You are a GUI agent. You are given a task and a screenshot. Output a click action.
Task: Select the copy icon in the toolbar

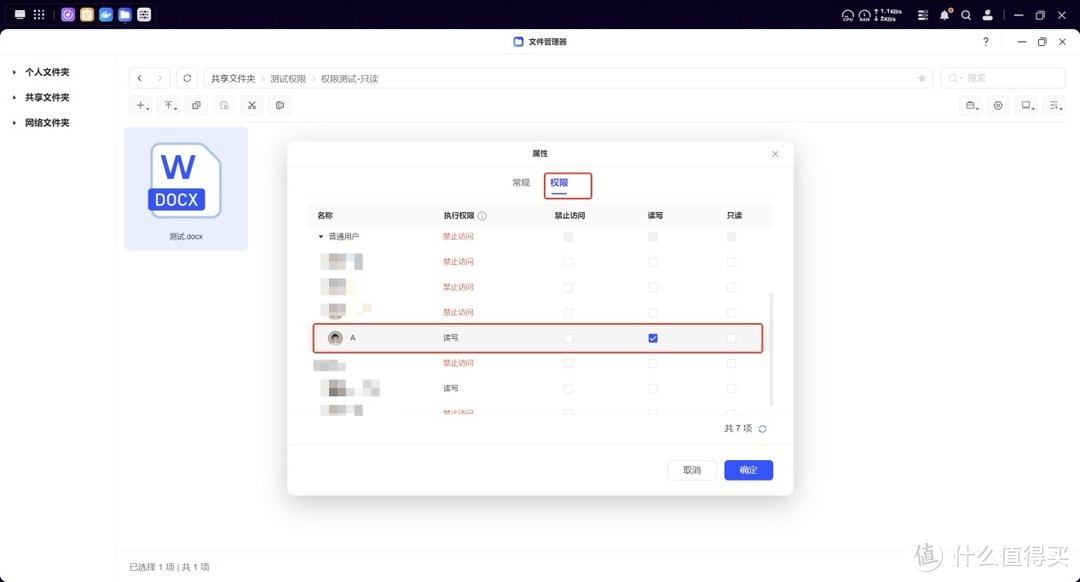pos(196,105)
